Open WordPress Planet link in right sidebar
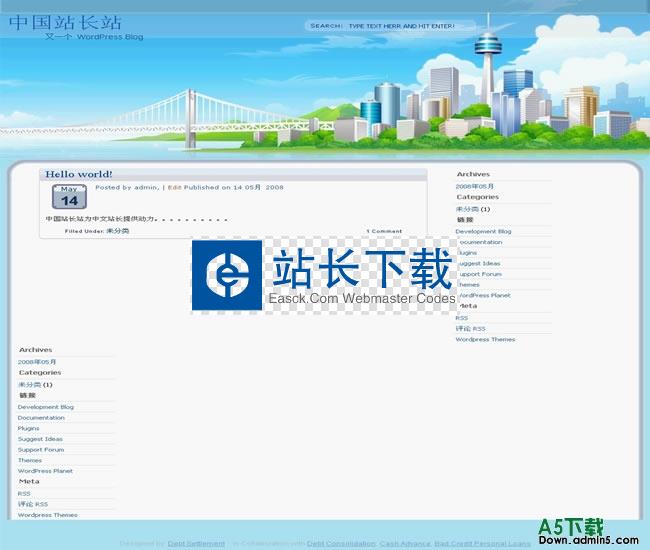The width and height of the screenshot is (650, 550). [x=484, y=295]
